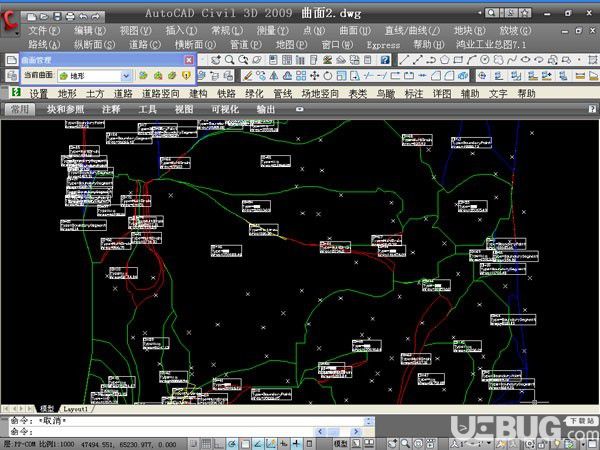Select the Rectangle draw tool

click(x=458, y=60)
